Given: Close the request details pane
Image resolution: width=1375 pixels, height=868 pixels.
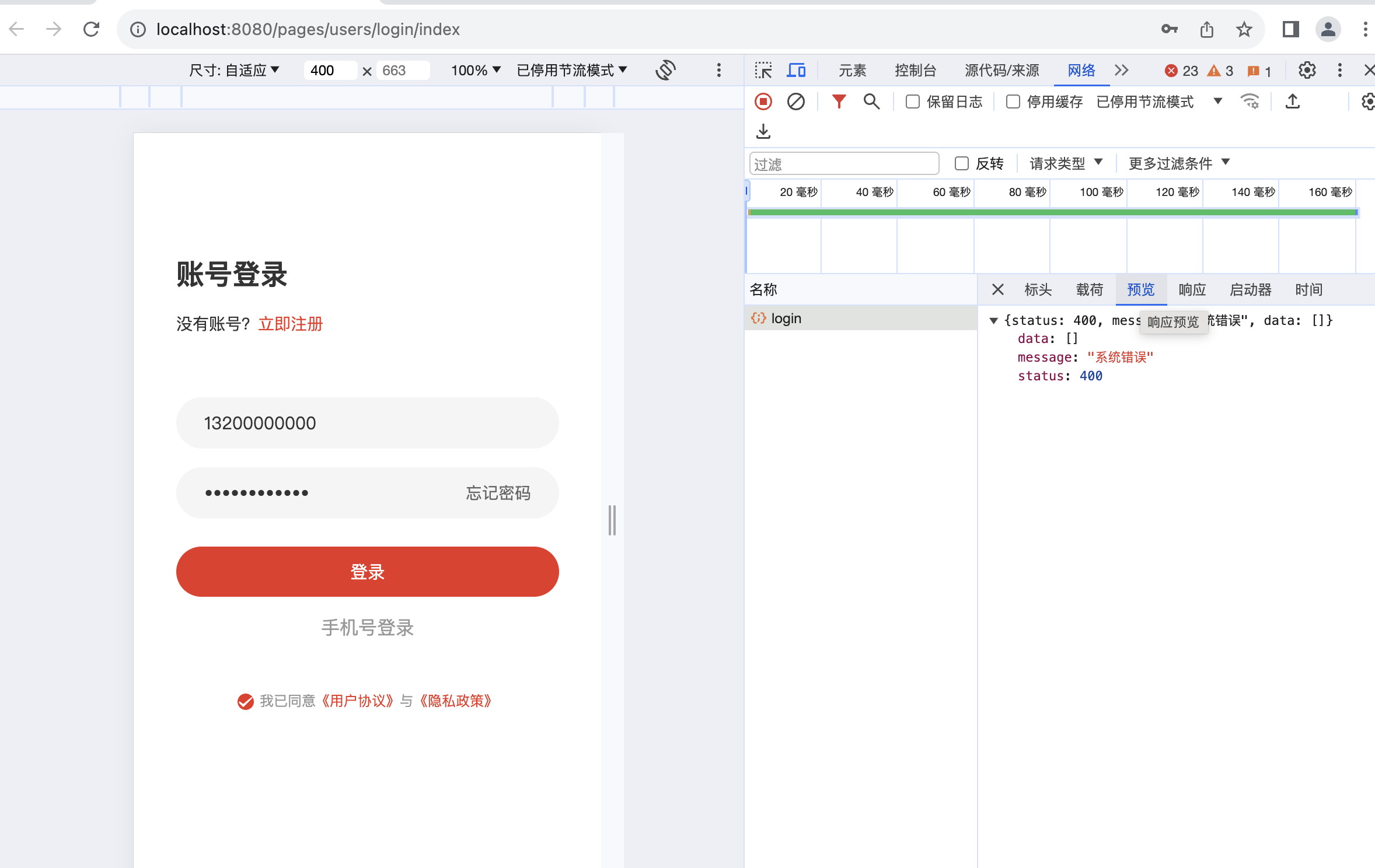Looking at the screenshot, I should click(x=998, y=290).
